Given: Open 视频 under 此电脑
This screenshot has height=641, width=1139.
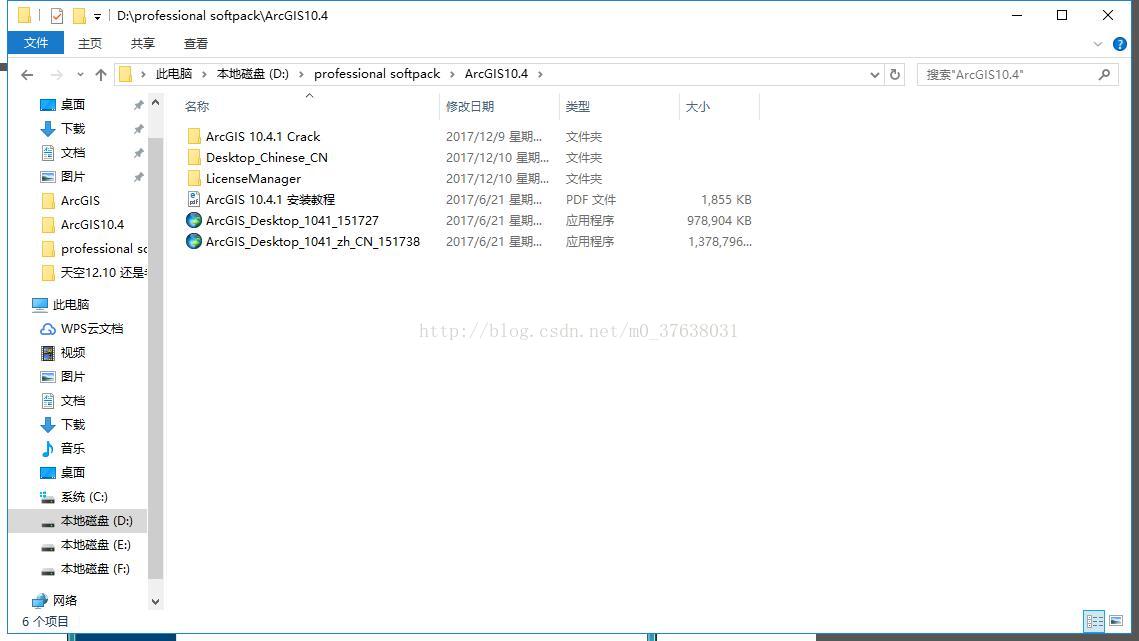Looking at the screenshot, I should (x=73, y=352).
